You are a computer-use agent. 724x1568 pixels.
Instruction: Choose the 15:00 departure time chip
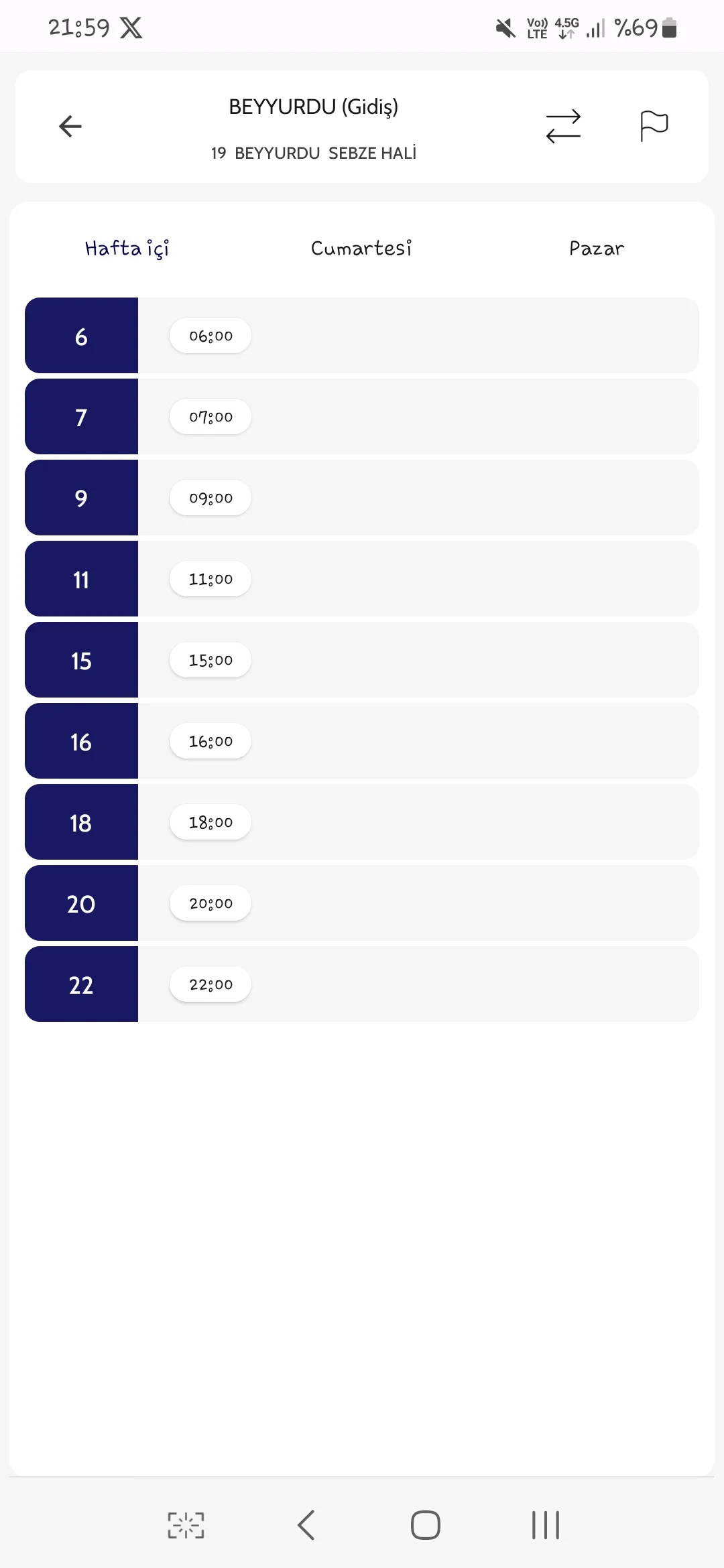click(210, 660)
